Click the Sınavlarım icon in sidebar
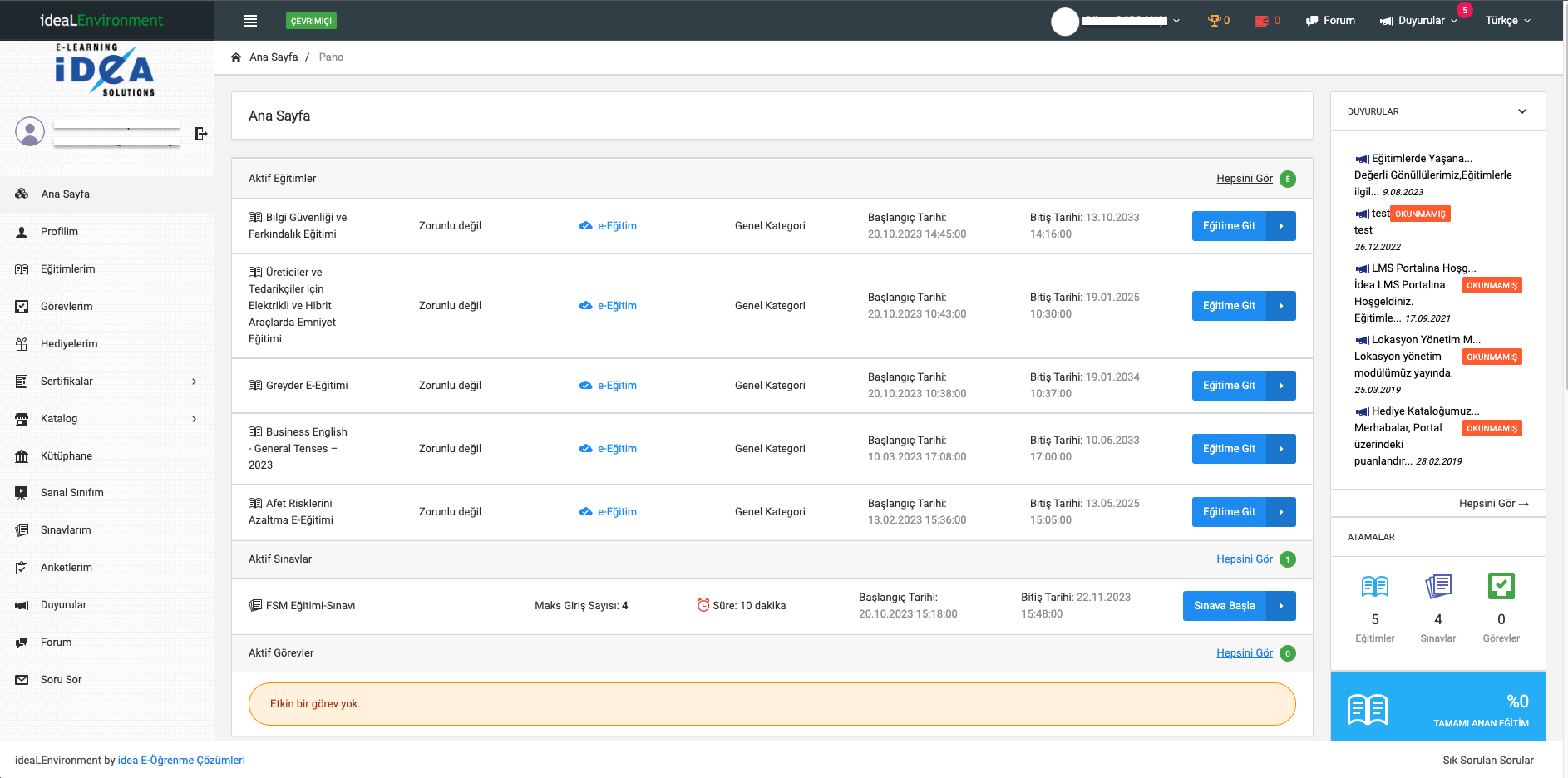Image resolution: width=1568 pixels, height=778 pixels. [x=22, y=530]
